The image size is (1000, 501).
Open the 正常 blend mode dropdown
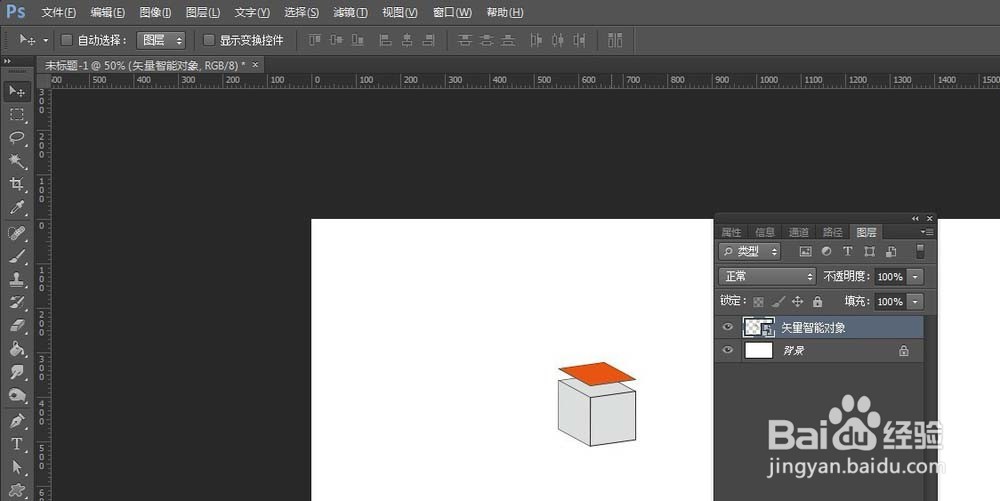pyautogui.click(x=767, y=276)
